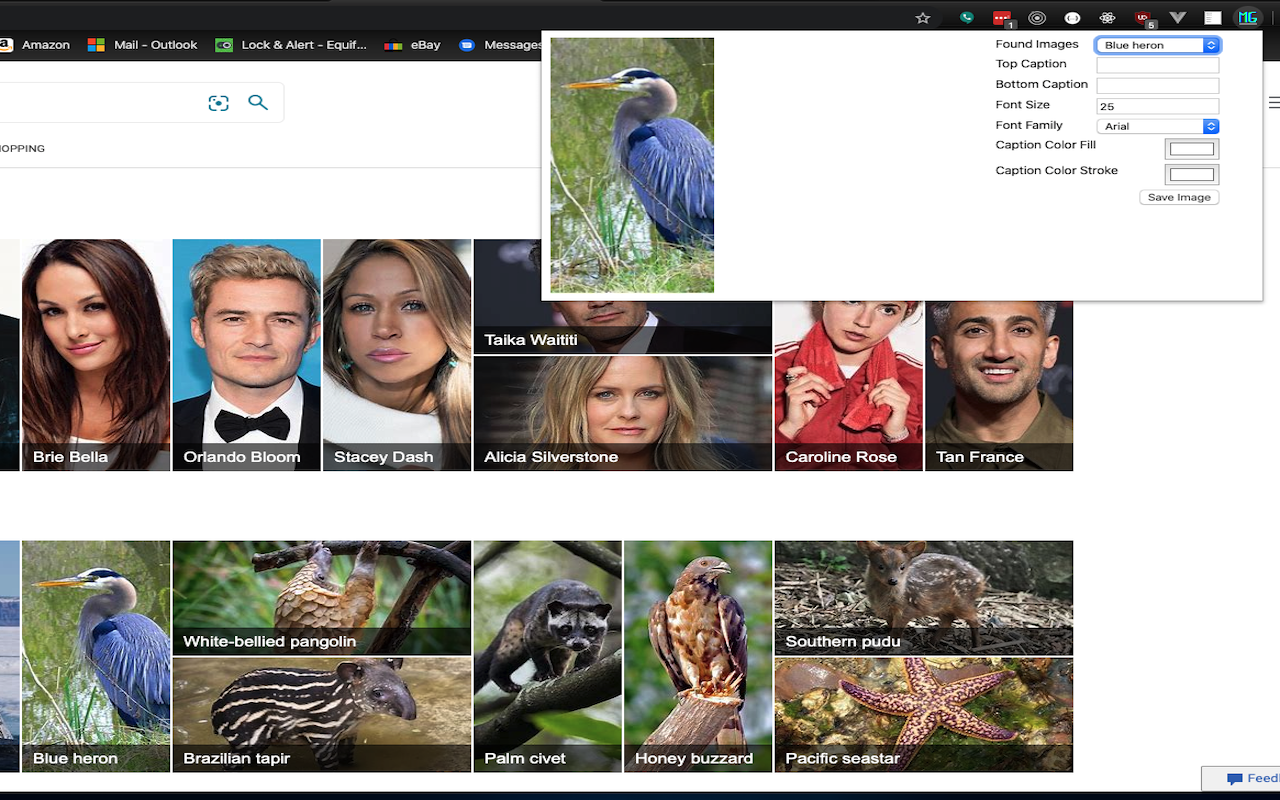Open the Font Family Arial dropdown

pos(1158,126)
